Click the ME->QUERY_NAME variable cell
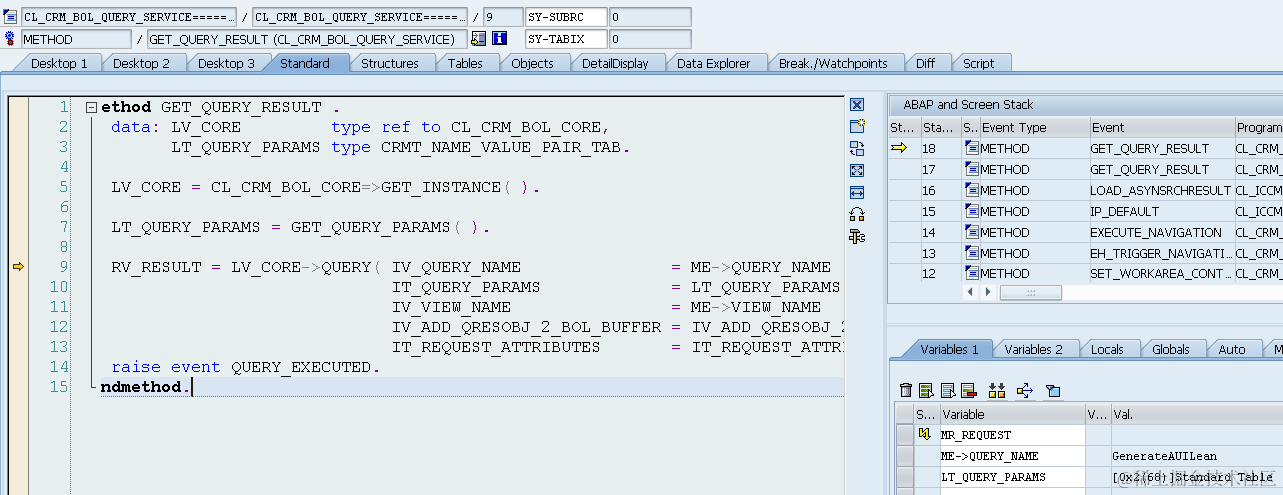Screen dimensions: 1283x495 pyautogui.click(x=1011, y=455)
